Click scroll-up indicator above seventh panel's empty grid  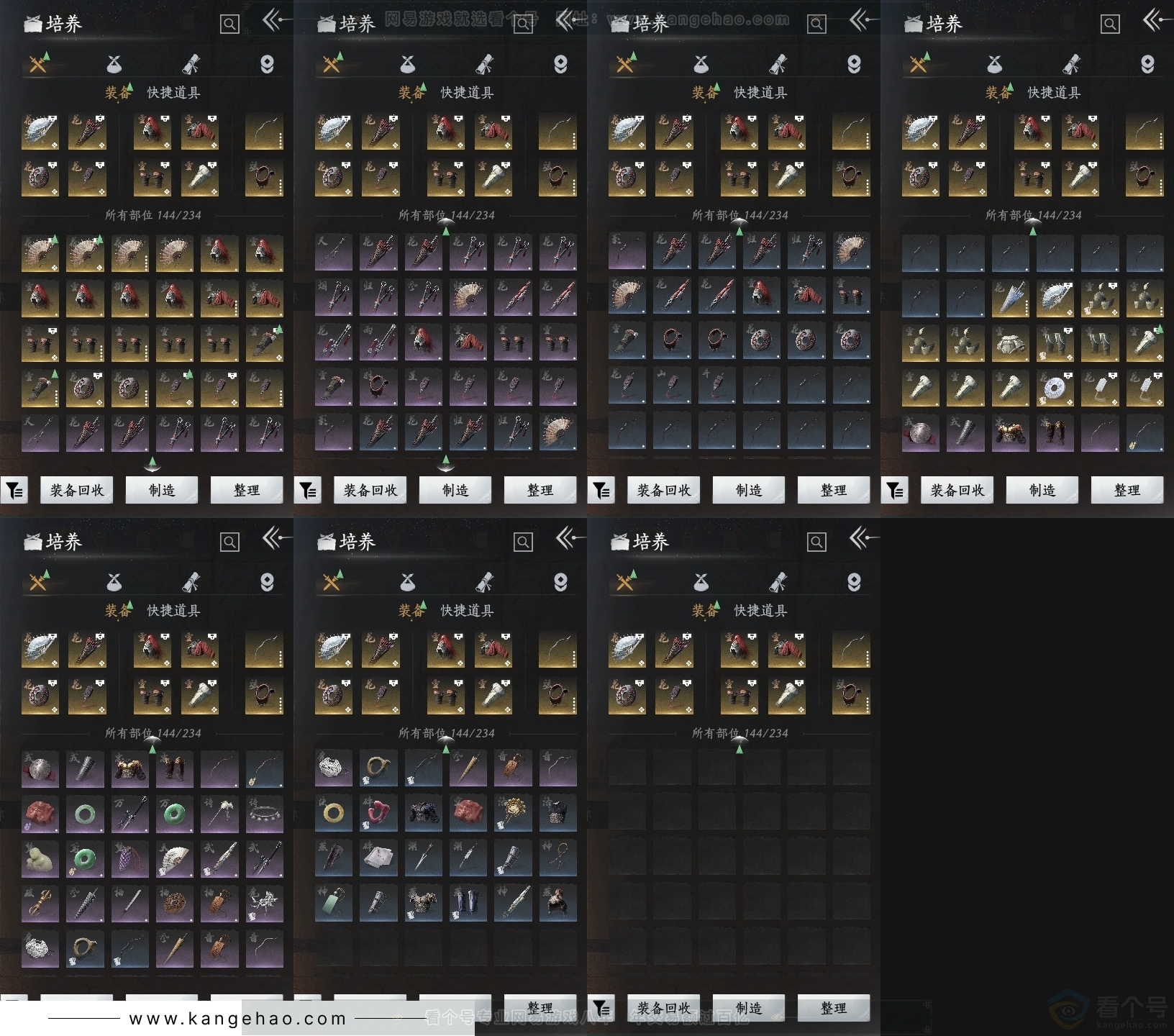coord(740,745)
